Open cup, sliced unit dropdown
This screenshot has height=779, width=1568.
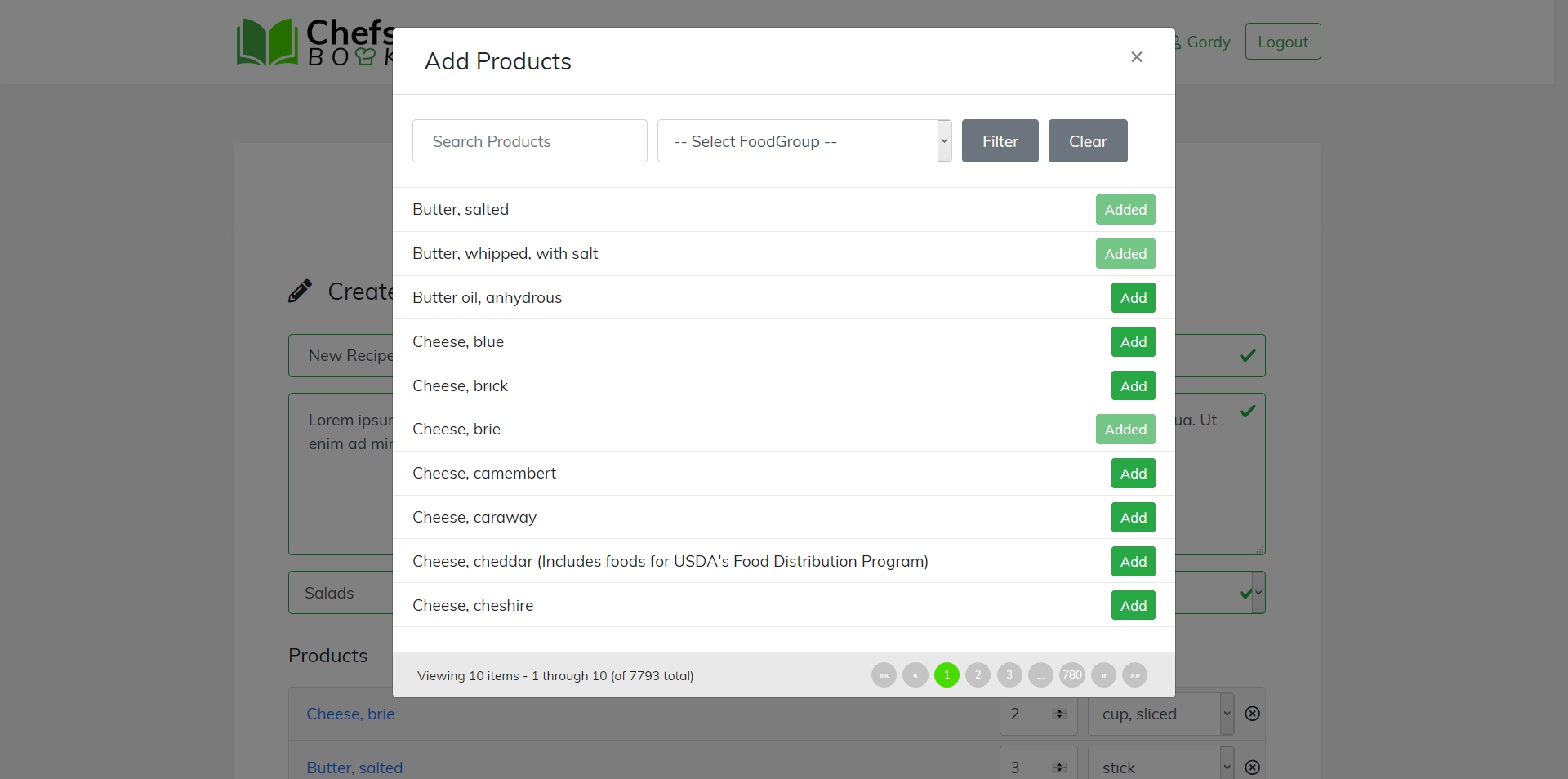click(1160, 714)
